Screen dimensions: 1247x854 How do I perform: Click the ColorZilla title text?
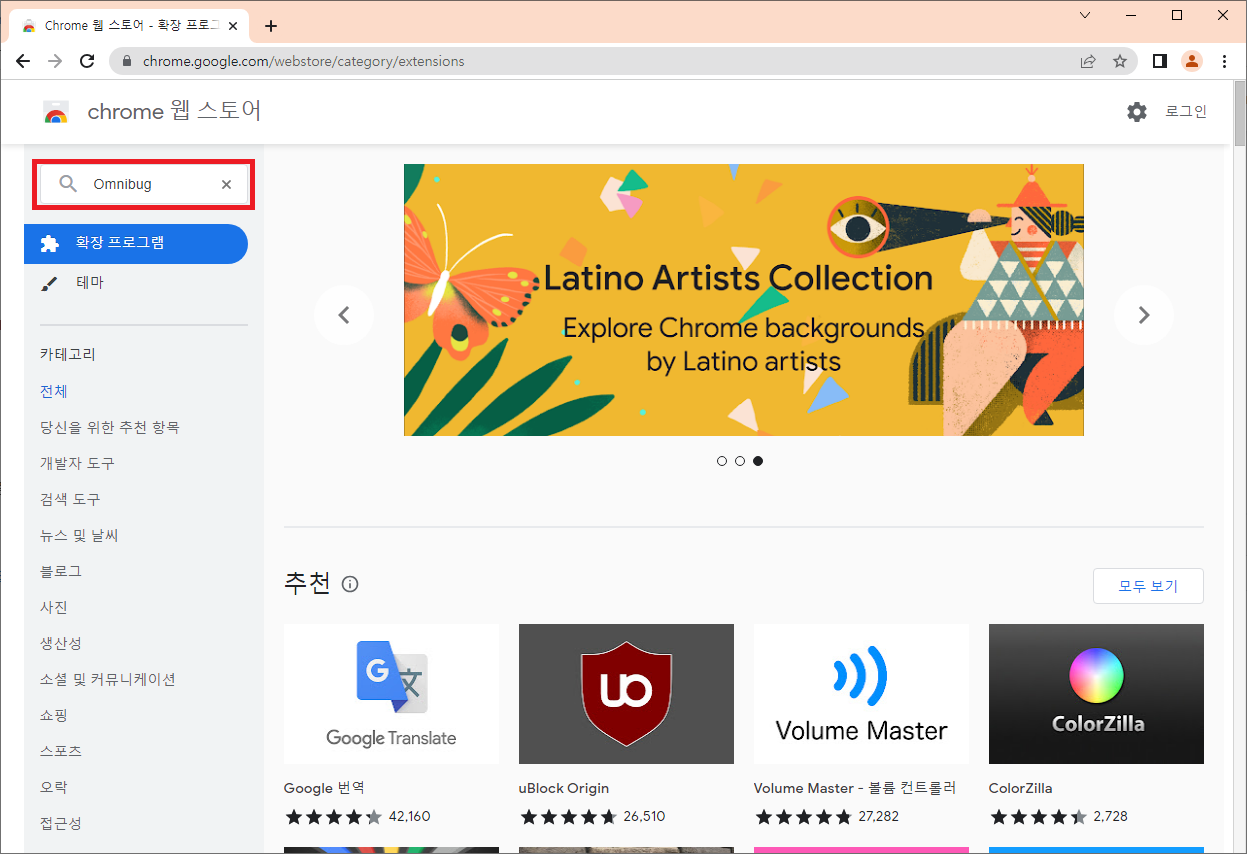[1021, 788]
